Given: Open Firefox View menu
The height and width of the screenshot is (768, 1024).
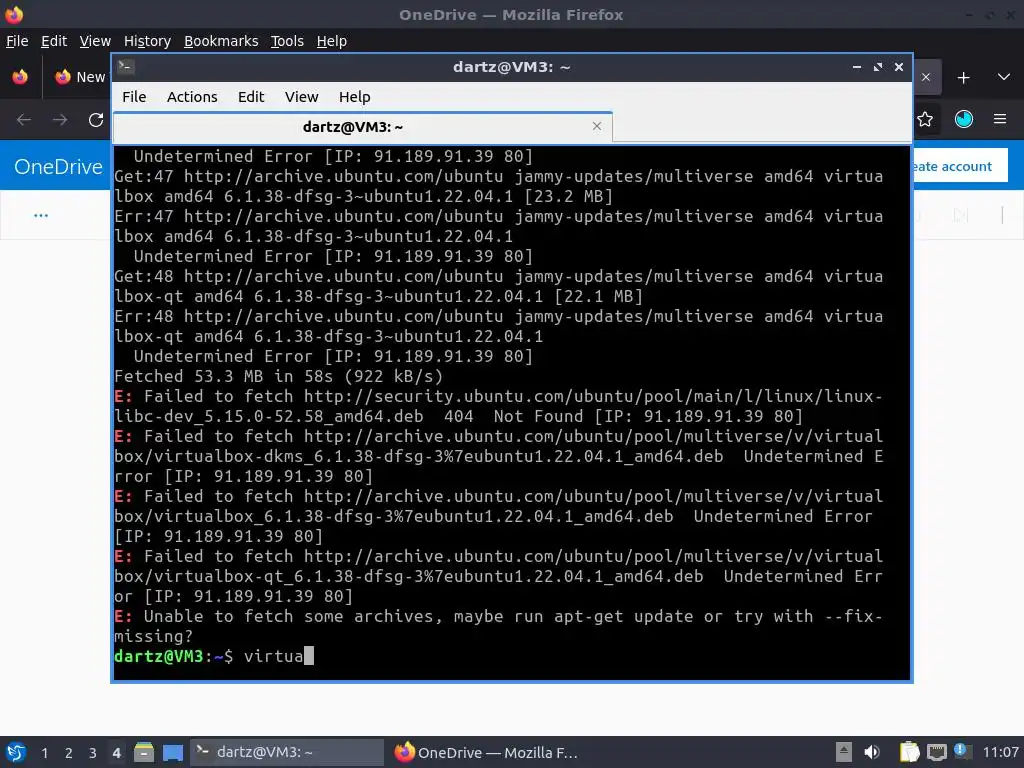Looking at the screenshot, I should pyautogui.click(x=95, y=41).
